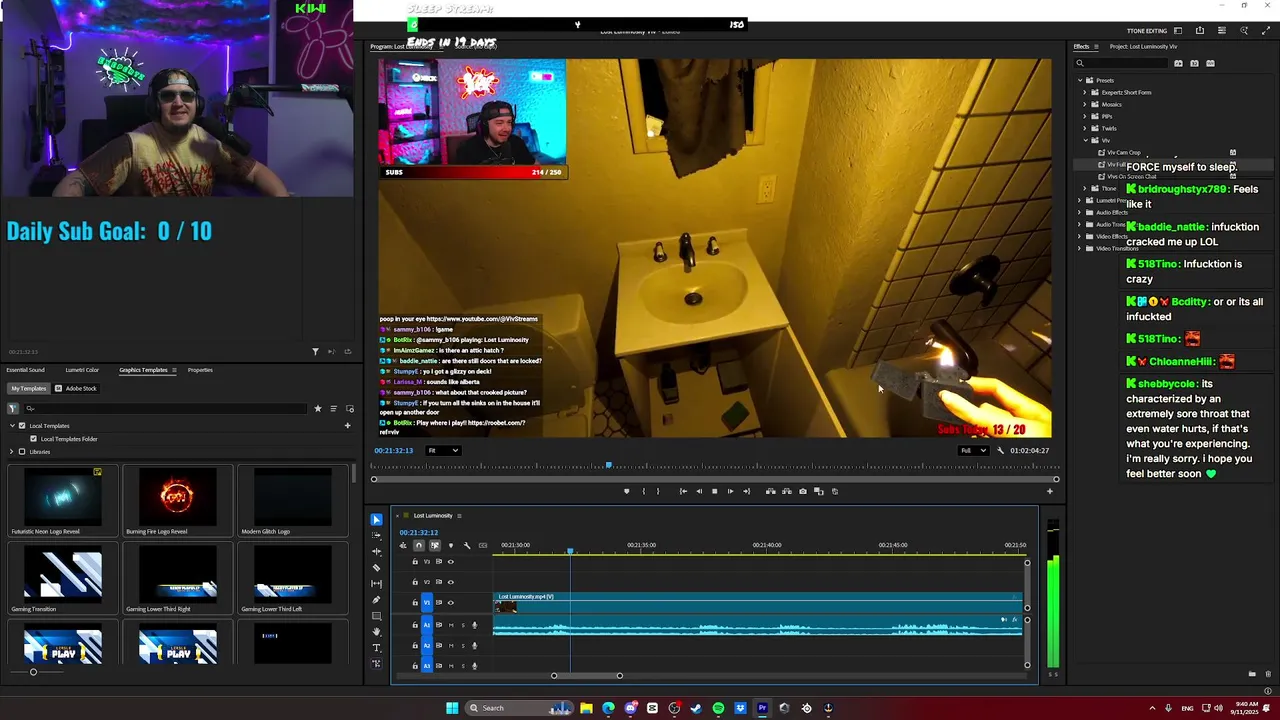Switch to the Lumetri Color tab
Screen dimensions: 1280x720
point(82,370)
